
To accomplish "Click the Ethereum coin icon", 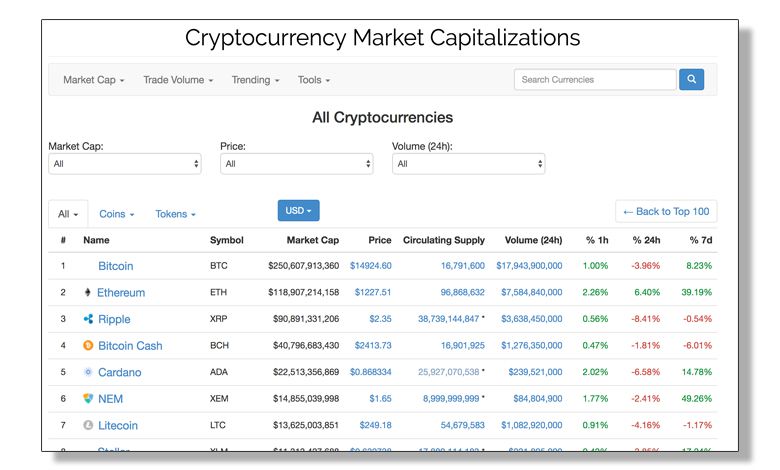I will pos(88,292).
